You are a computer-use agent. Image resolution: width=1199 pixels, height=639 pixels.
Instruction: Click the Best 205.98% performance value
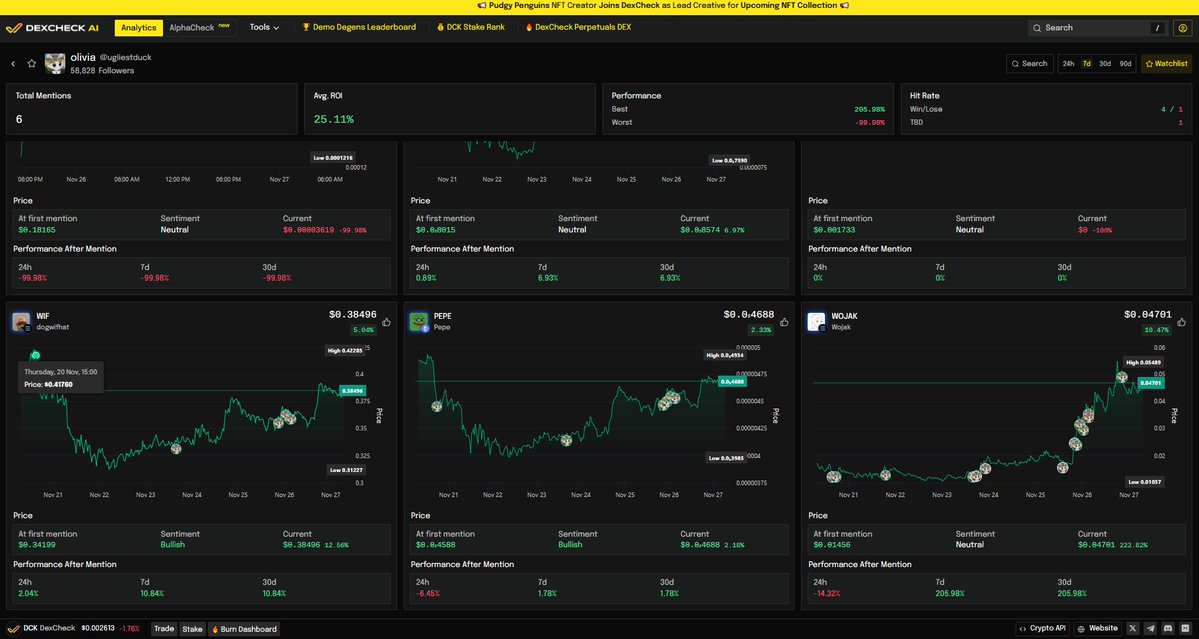pos(869,109)
